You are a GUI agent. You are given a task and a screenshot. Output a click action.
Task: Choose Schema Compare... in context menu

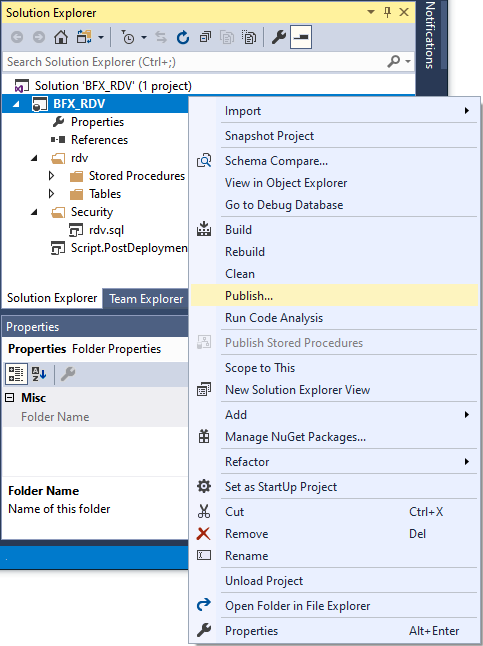(334, 161)
